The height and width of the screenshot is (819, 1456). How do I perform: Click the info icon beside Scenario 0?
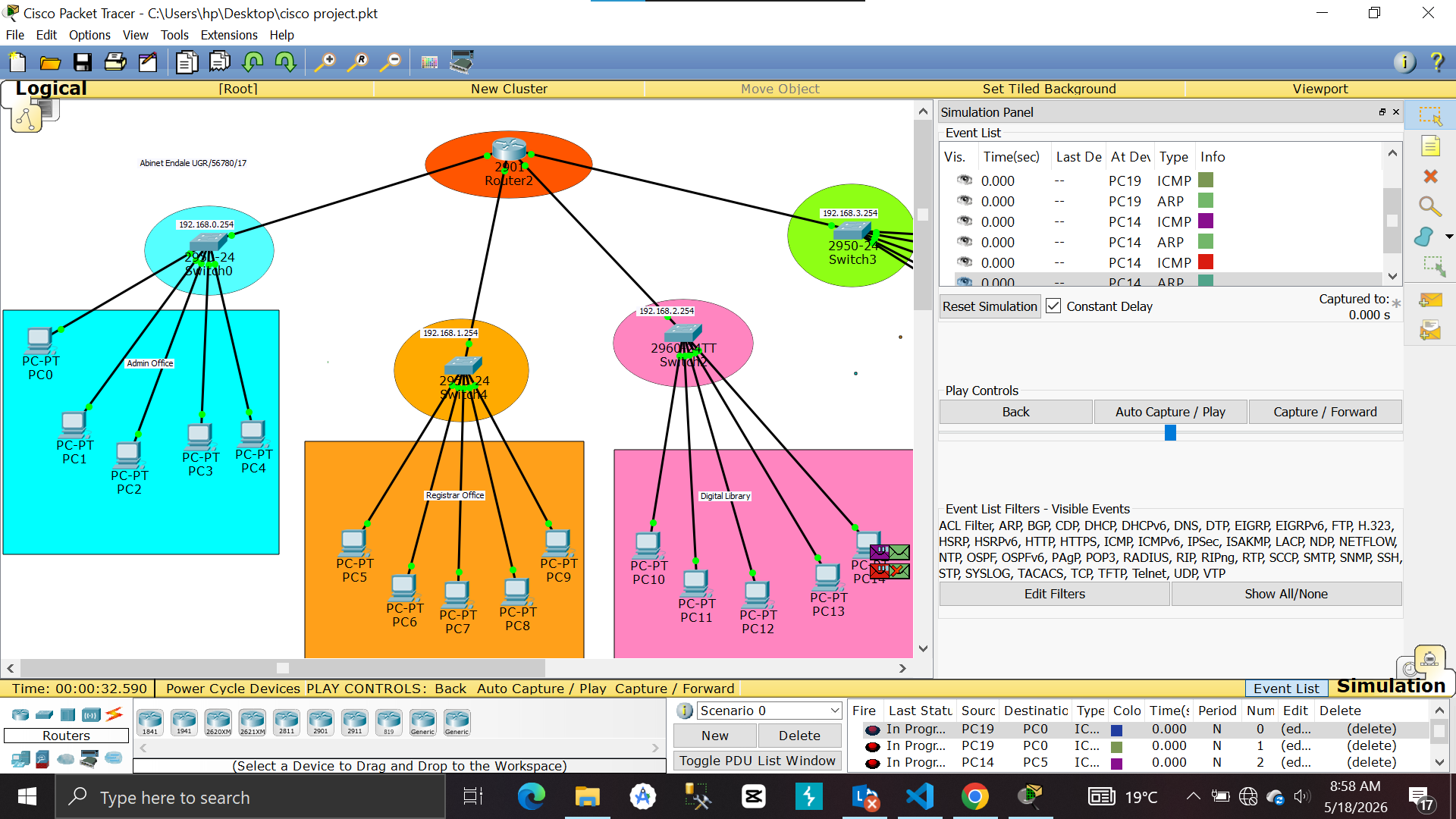pos(684,711)
